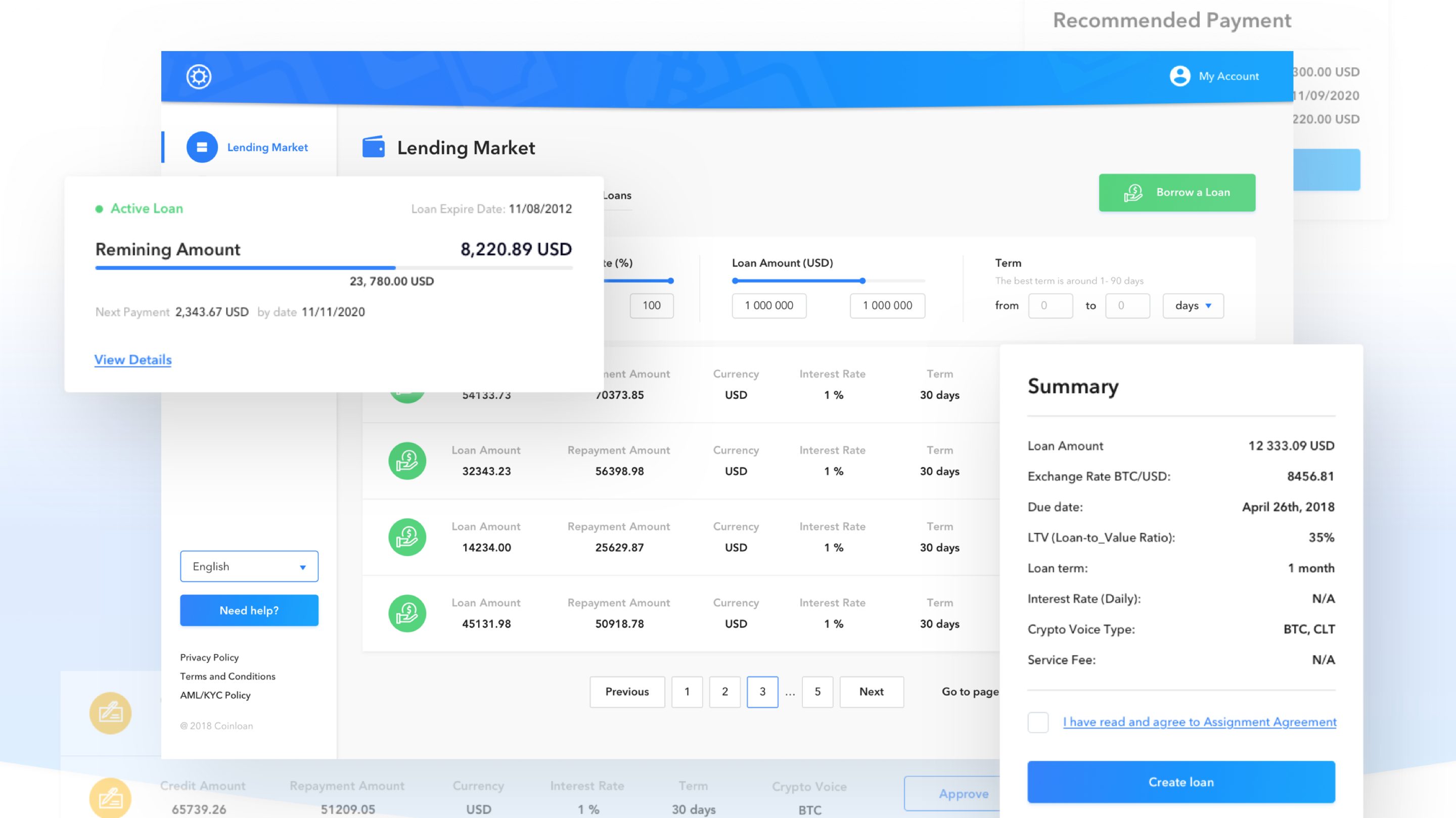
Task: Click the Loan Amount slider right handle
Action: pyautogui.click(x=862, y=281)
